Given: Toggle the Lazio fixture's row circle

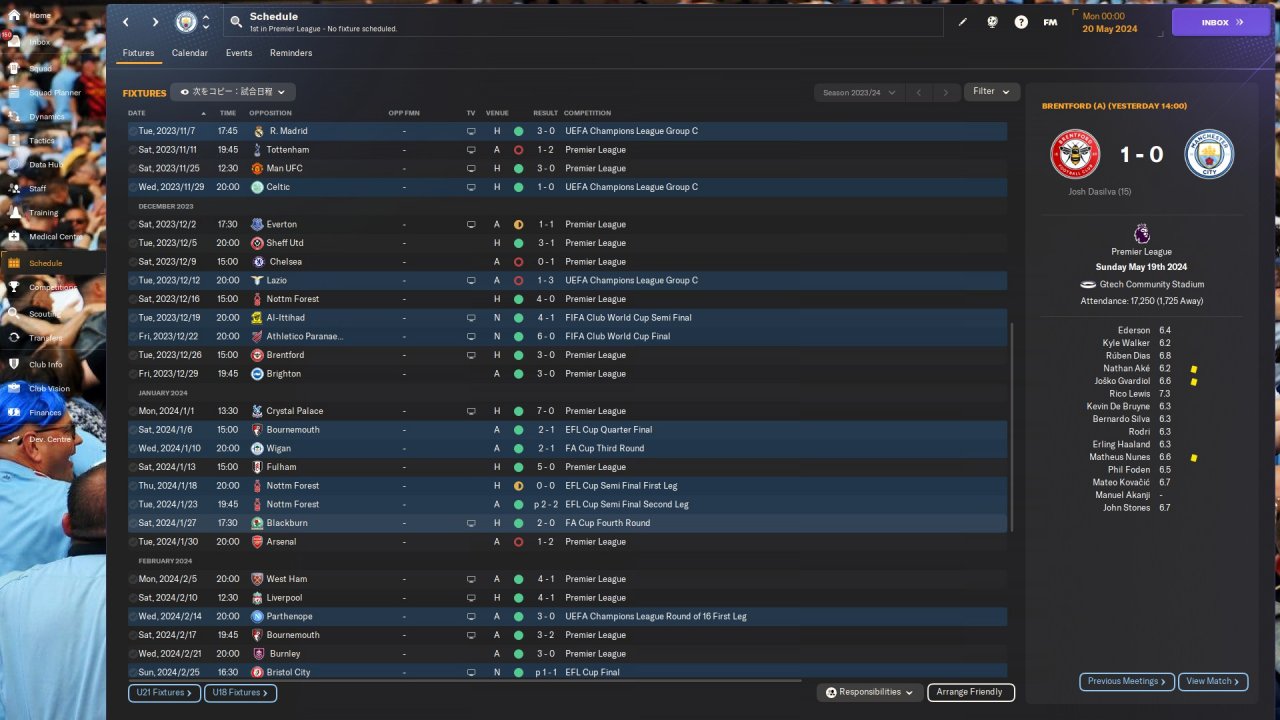Looking at the screenshot, I should pyautogui.click(x=133, y=280).
